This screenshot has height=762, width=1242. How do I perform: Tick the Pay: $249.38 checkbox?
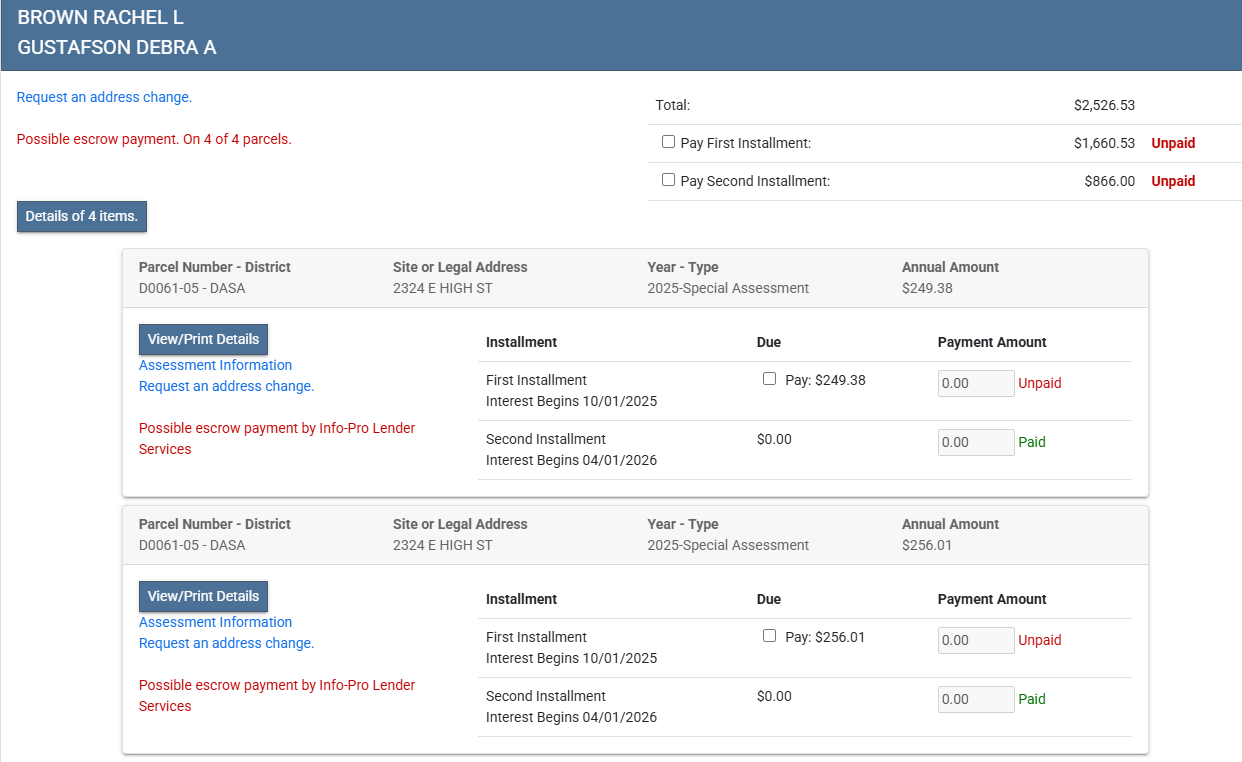[769, 379]
